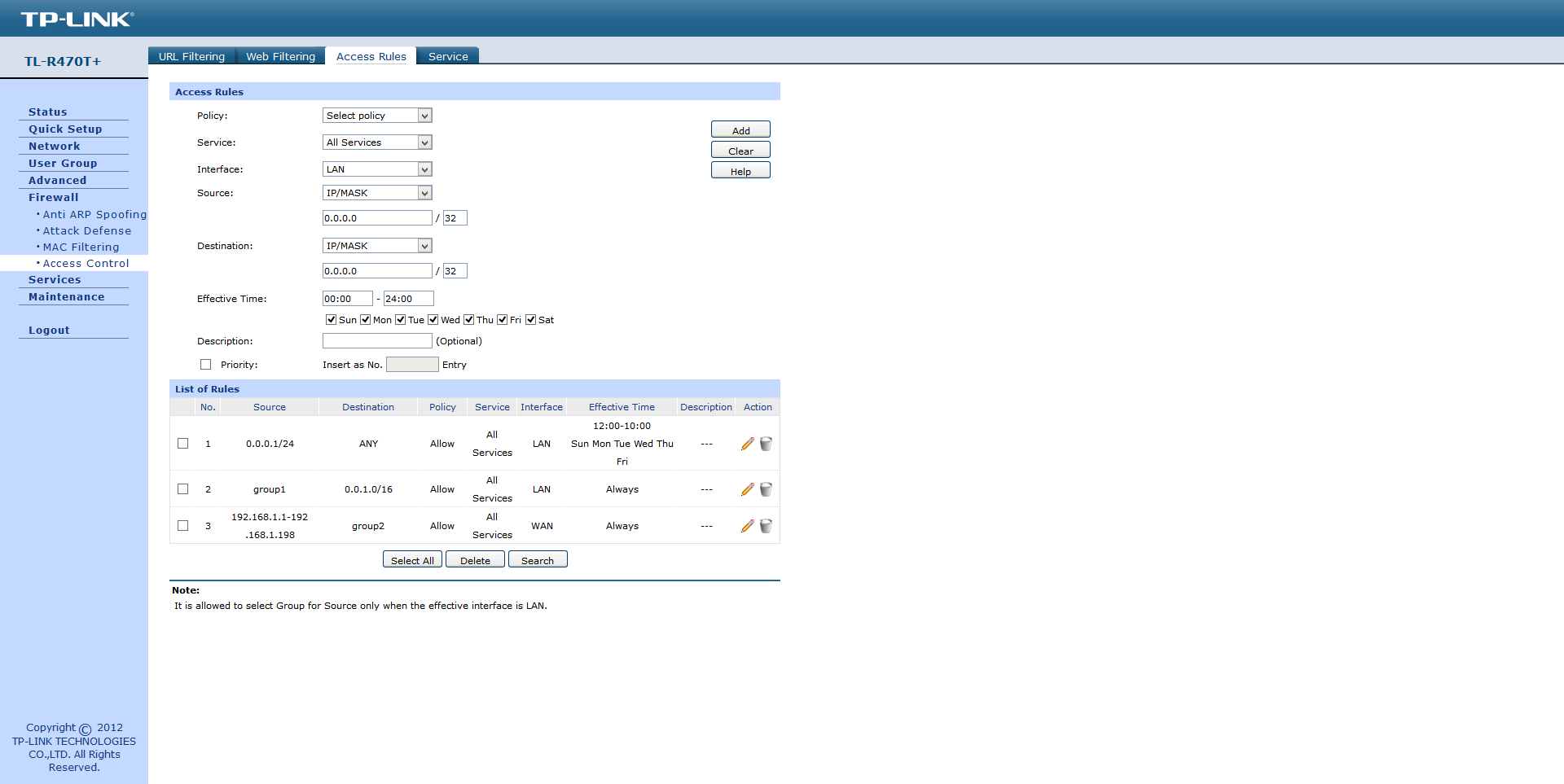
Task: Uncheck the Sun day checkbox
Action: coord(331,319)
